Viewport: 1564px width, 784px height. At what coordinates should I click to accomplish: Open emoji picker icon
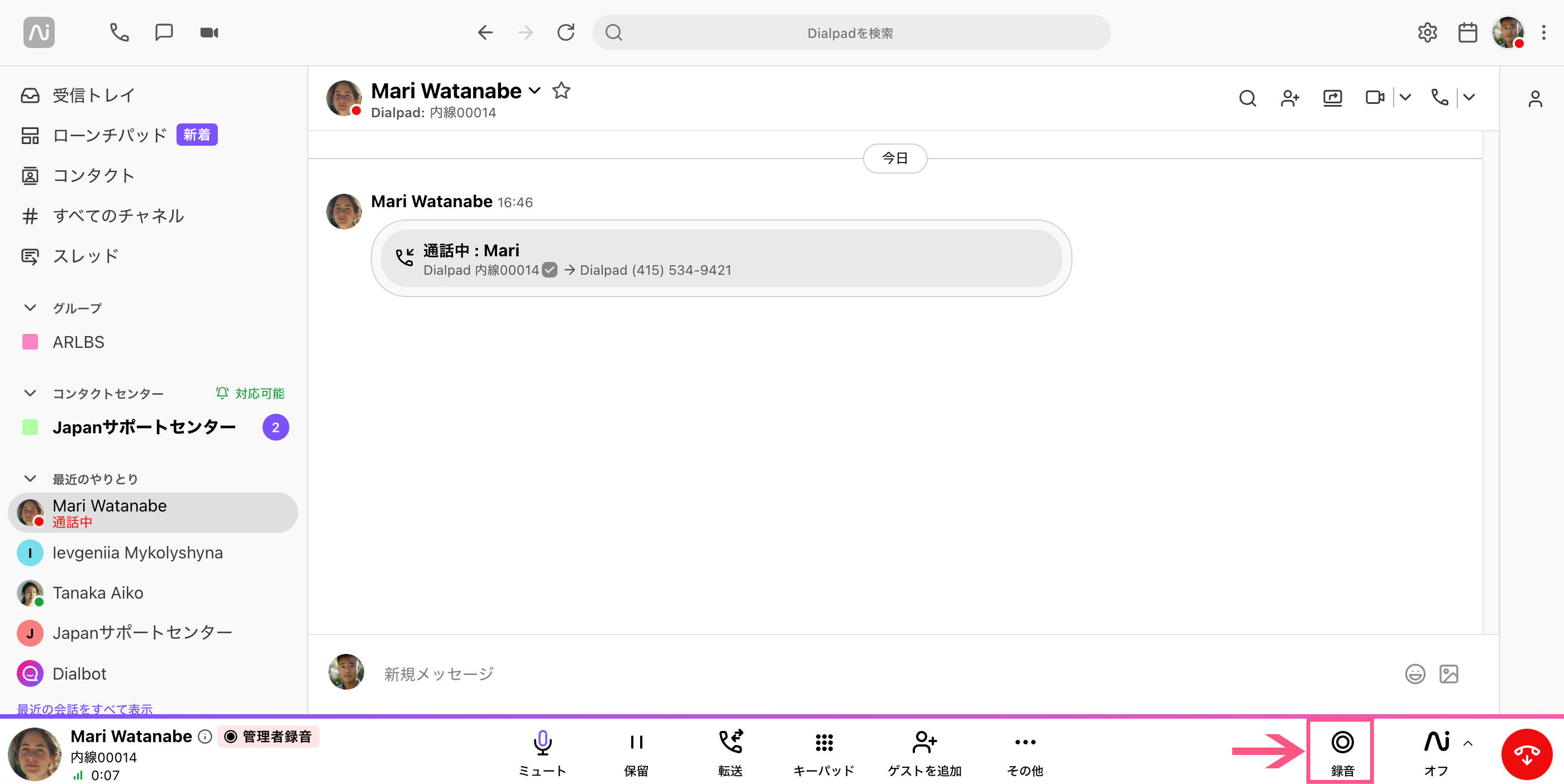click(1415, 673)
